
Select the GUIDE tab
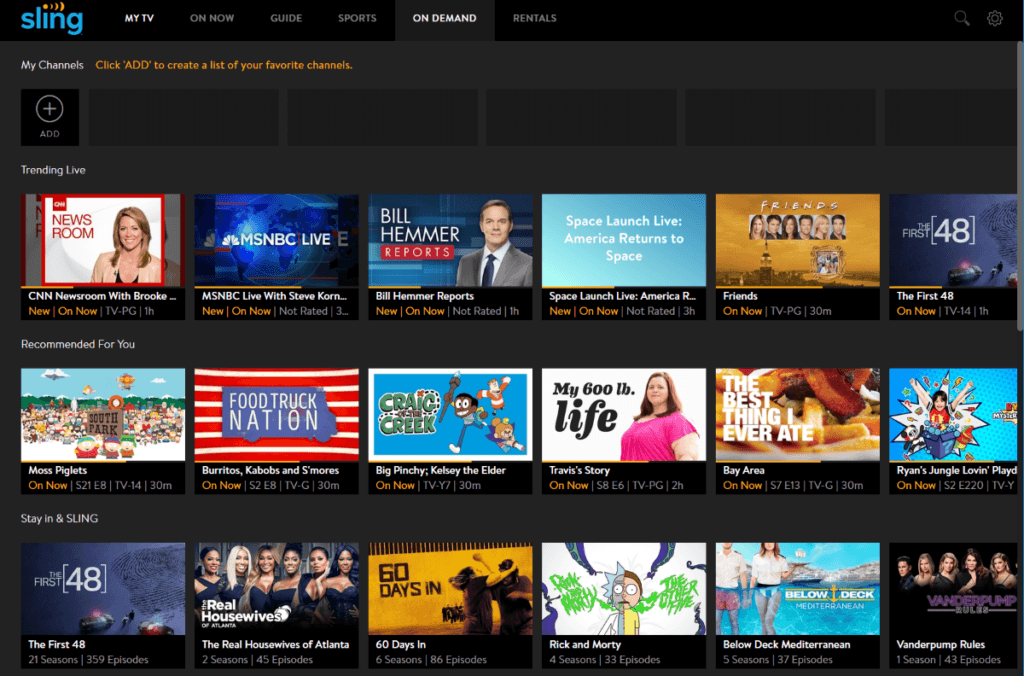pyautogui.click(x=286, y=18)
